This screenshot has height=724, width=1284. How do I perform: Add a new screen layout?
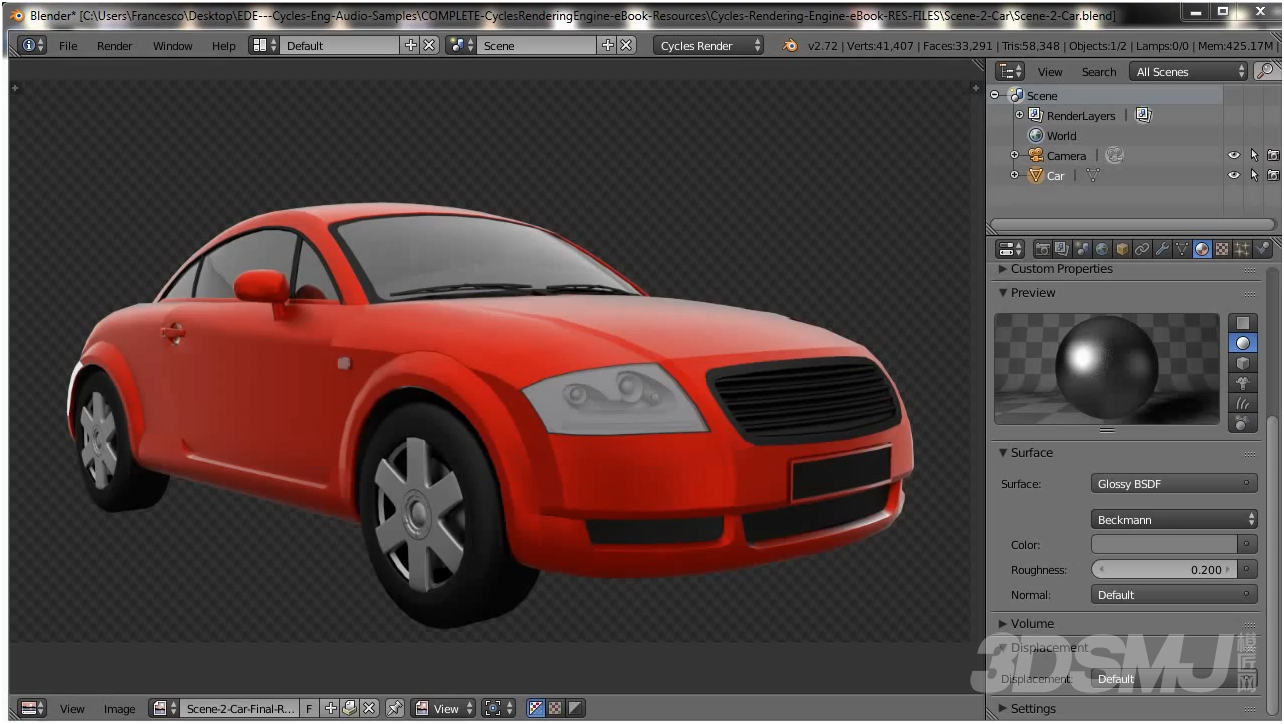(x=410, y=46)
